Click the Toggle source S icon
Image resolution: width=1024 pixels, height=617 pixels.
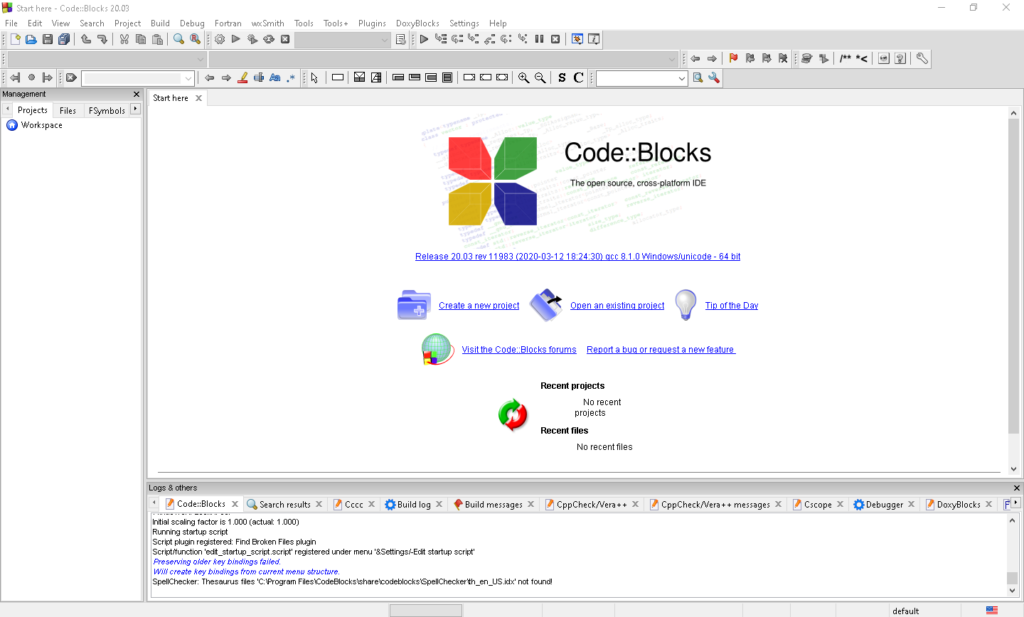pos(562,78)
